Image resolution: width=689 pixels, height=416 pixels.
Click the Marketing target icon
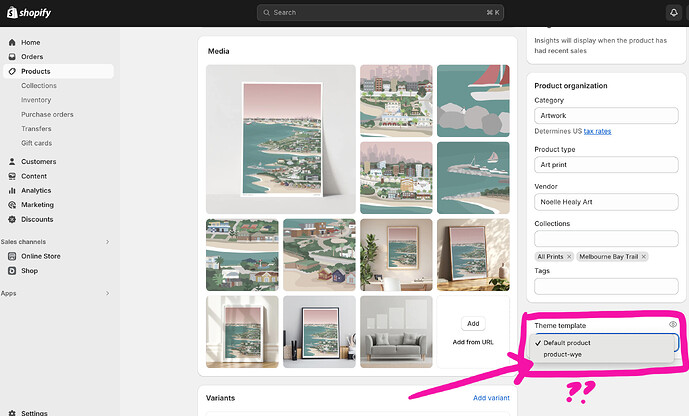(12, 205)
